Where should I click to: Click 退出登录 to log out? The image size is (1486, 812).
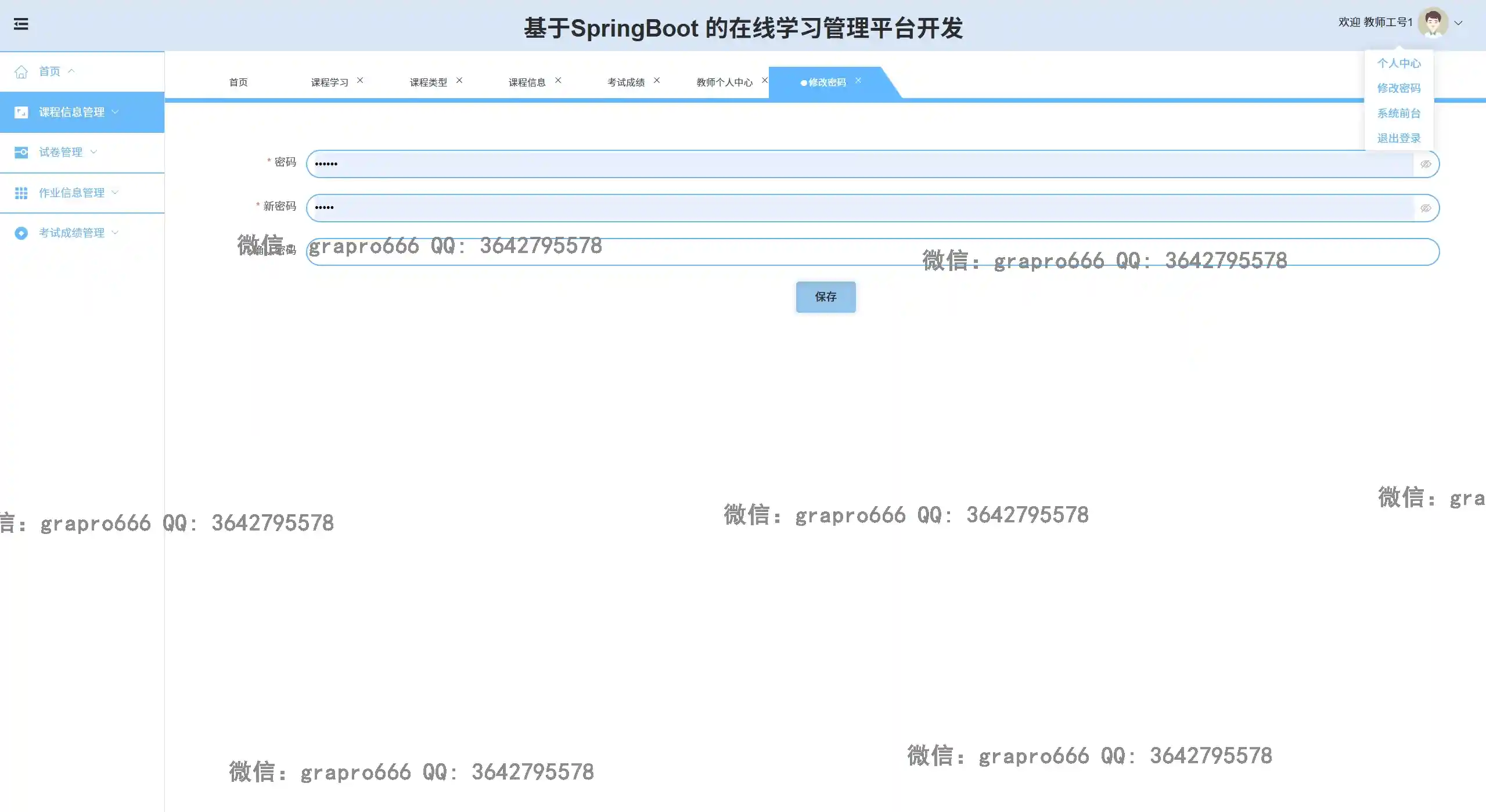[1398, 138]
